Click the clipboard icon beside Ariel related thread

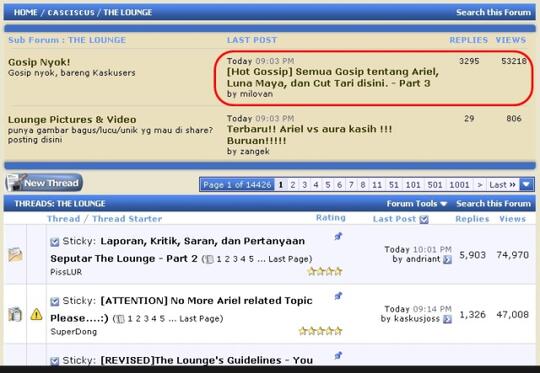point(15,314)
